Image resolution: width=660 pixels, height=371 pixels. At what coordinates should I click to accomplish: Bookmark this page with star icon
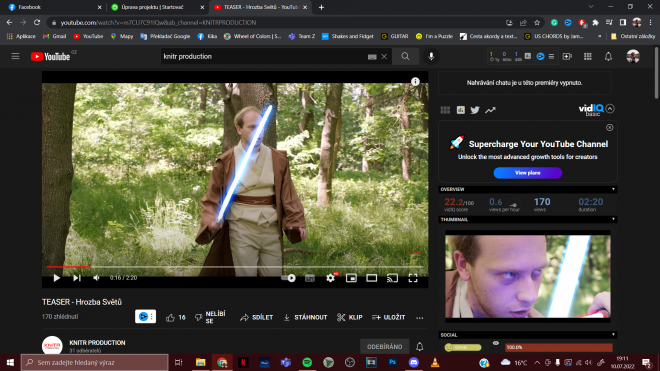point(537,23)
